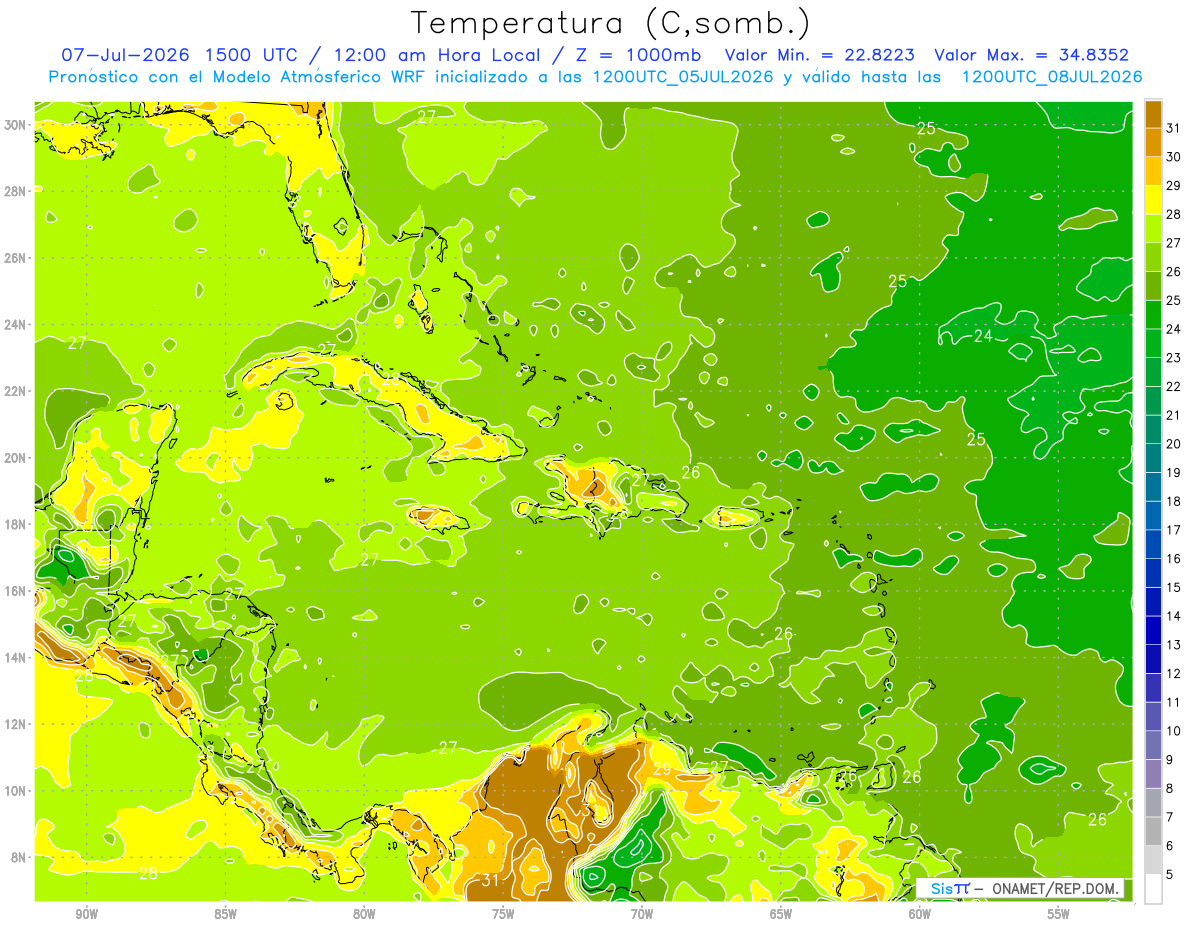
Task: Click the '13' value on color legend
Action: coord(1174,645)
